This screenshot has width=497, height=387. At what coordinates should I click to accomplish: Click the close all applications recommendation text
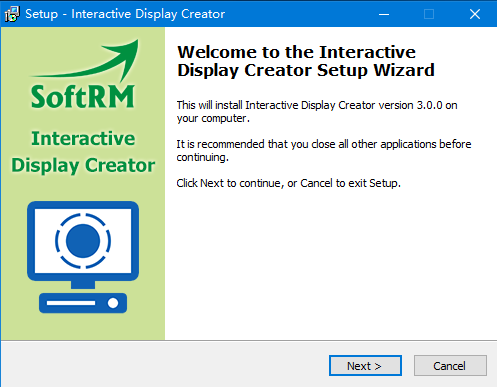324,151
